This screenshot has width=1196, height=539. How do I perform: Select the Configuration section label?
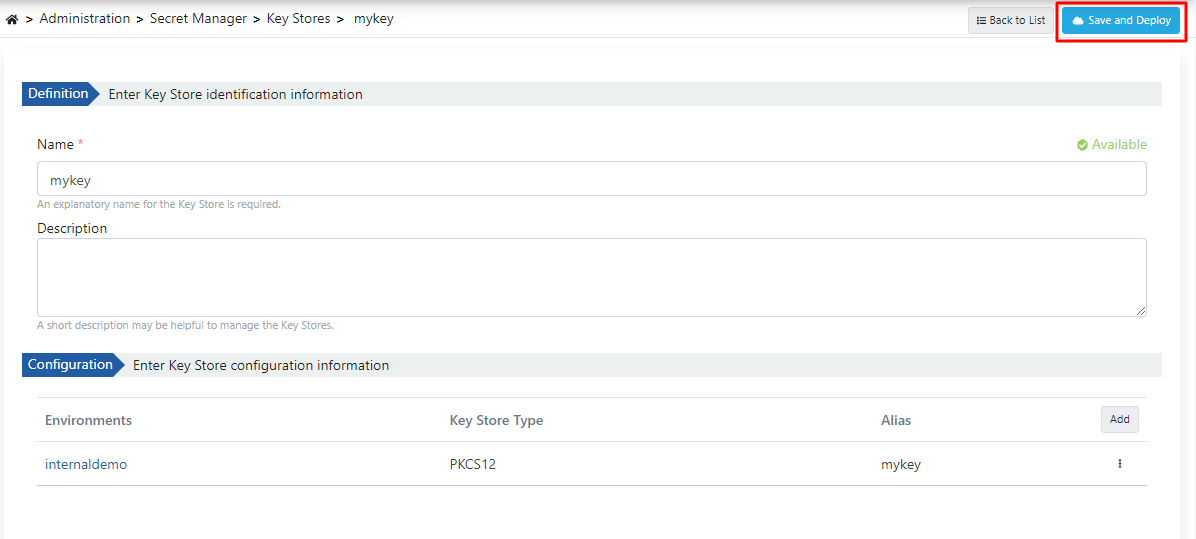[x=70, y=365]
